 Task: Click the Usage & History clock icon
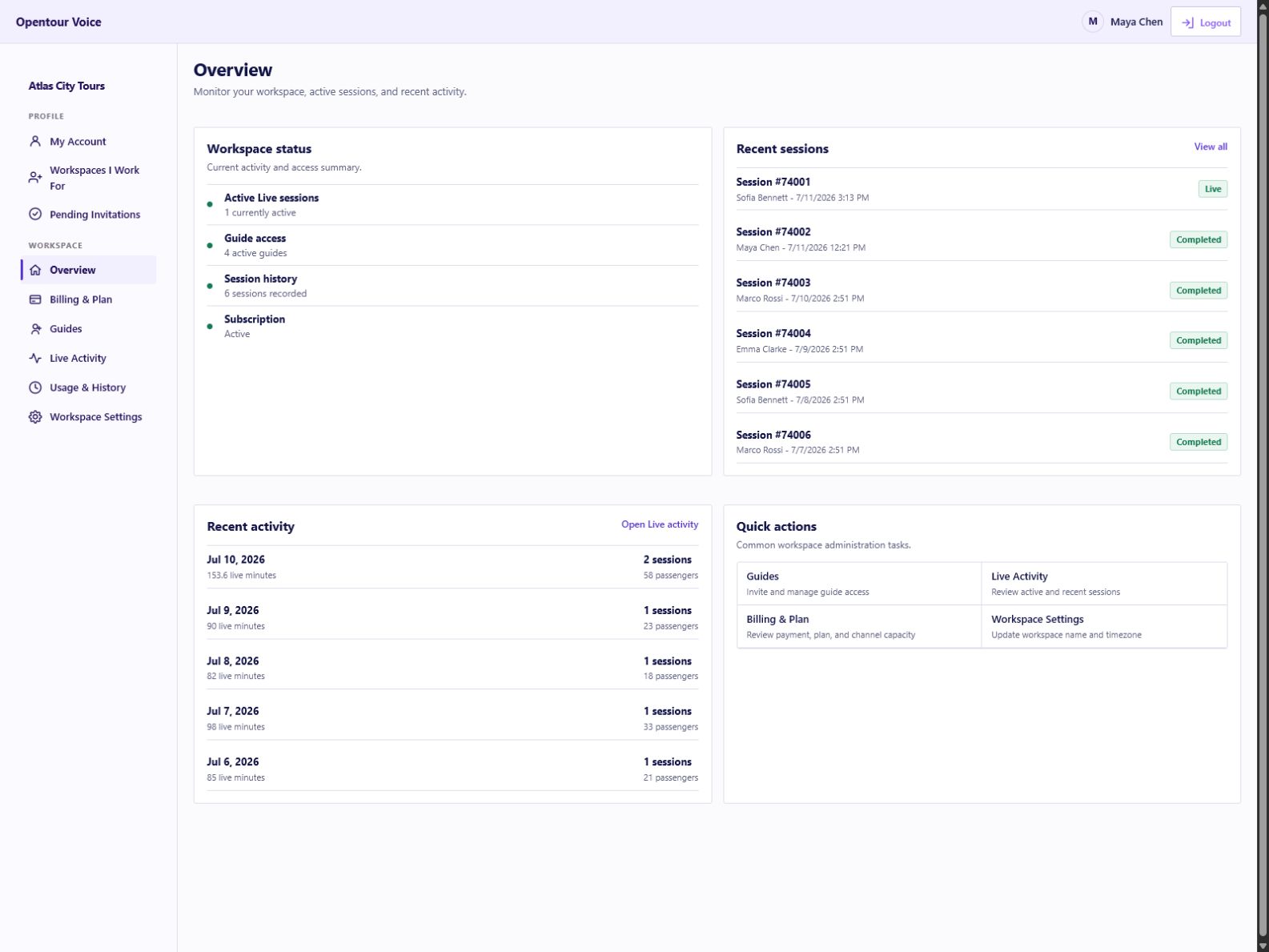[35, 388]
